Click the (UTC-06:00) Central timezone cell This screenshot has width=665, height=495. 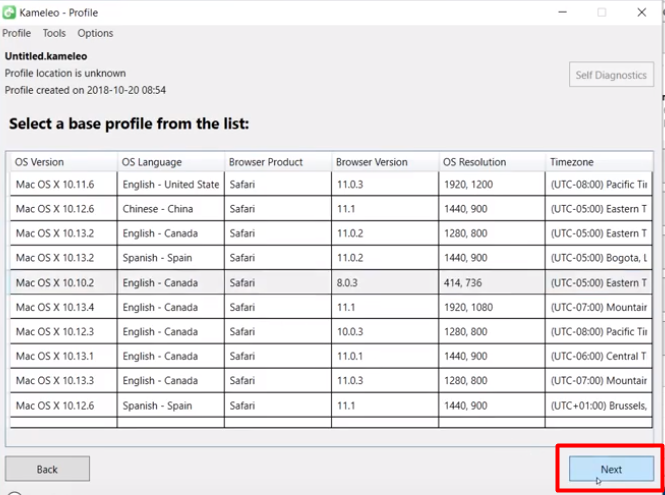pos(599,356)
